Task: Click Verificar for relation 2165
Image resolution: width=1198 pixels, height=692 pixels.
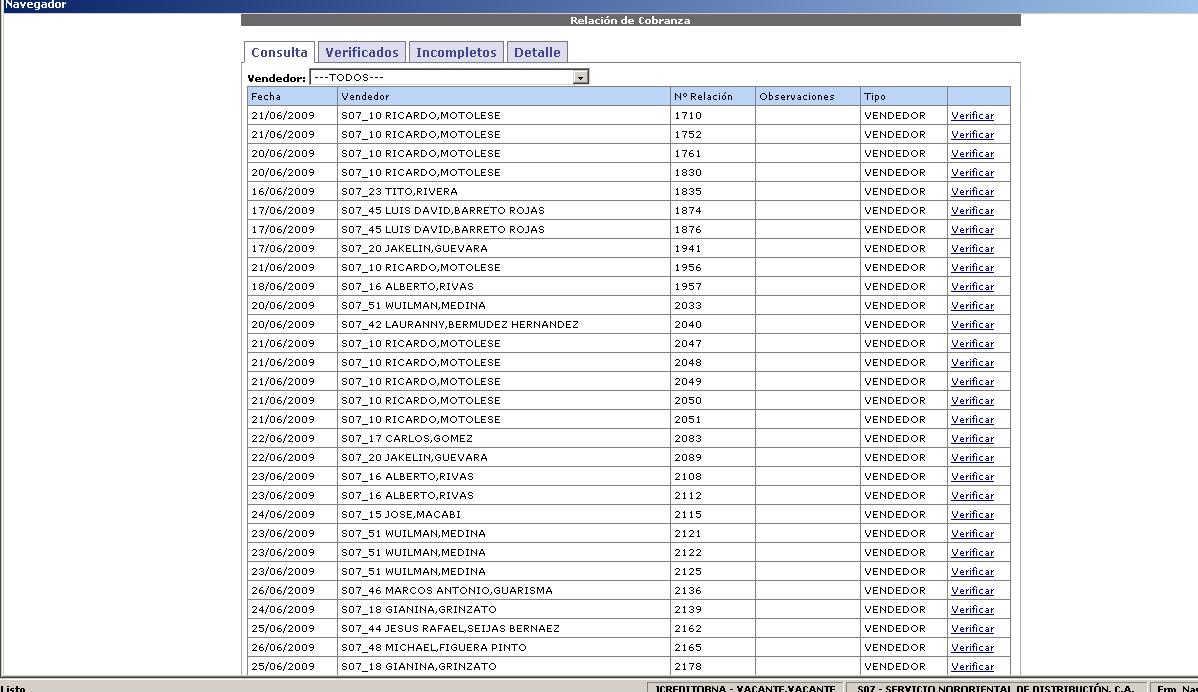Action: point(973,648)
